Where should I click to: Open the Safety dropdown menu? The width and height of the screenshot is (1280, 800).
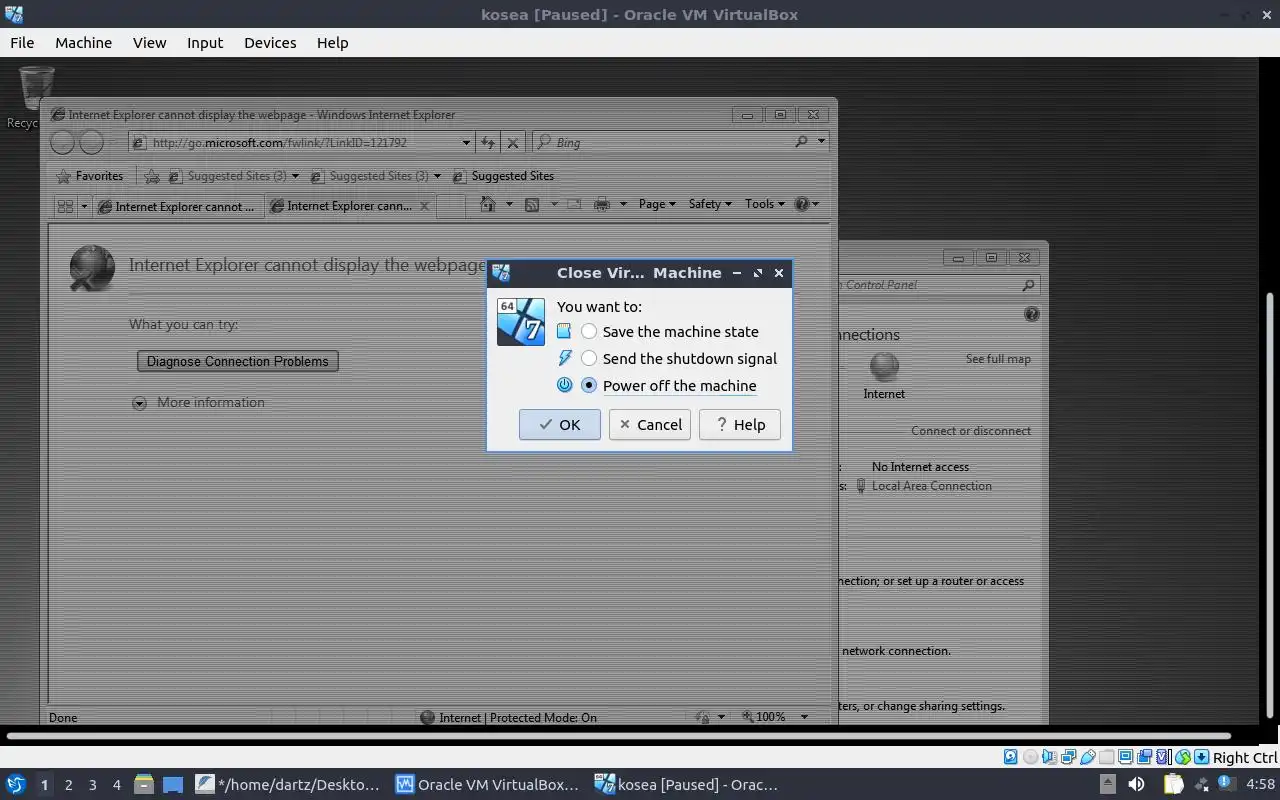pyautogui.click(x=710, y=204)
